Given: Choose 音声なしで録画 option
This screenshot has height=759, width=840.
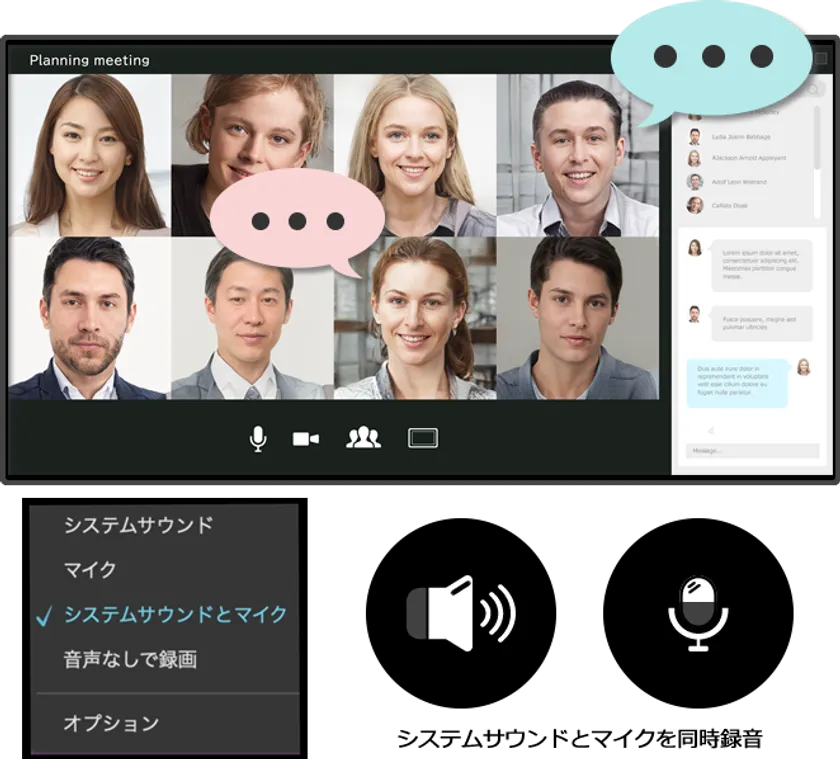Looking at the screenshot, I should point(130,660).
